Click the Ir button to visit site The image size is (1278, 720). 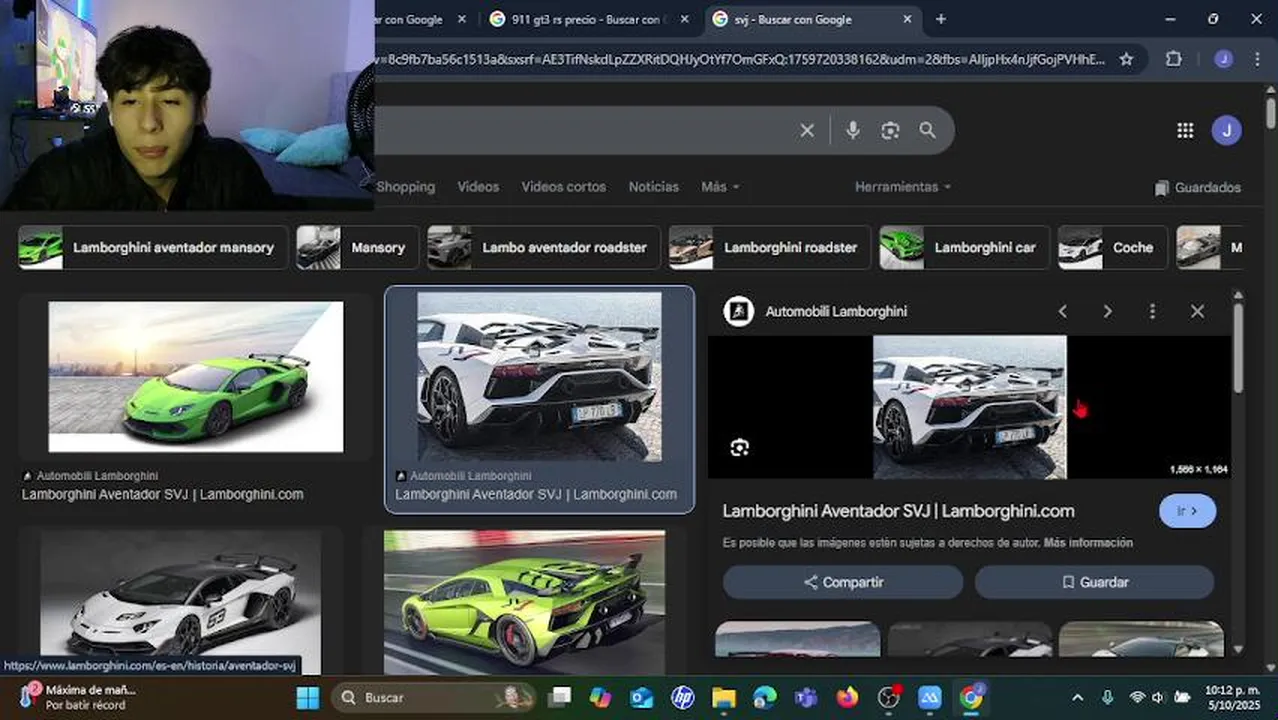tap(1188, 511)
